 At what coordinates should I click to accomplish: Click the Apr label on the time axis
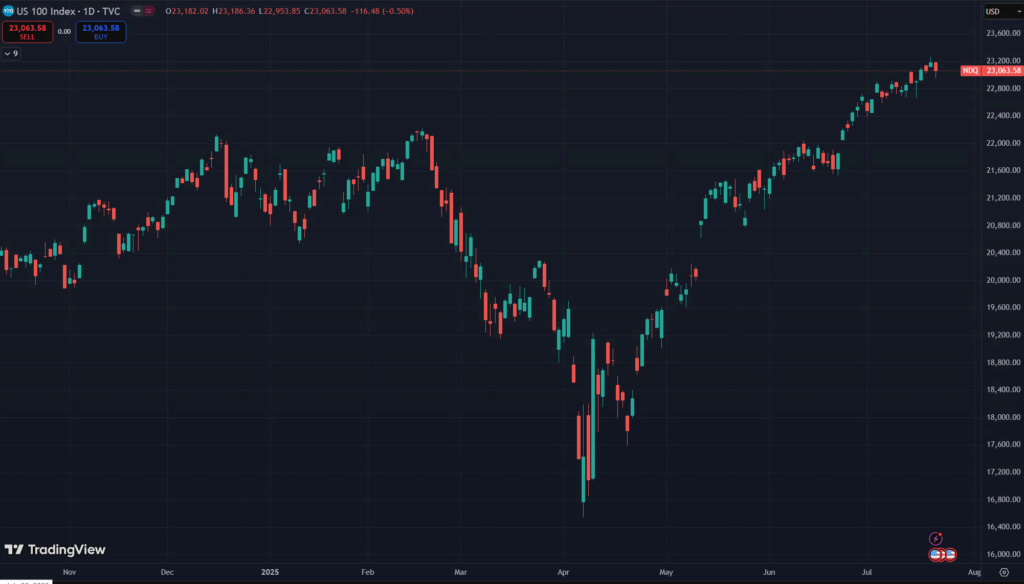coord(562,573)
